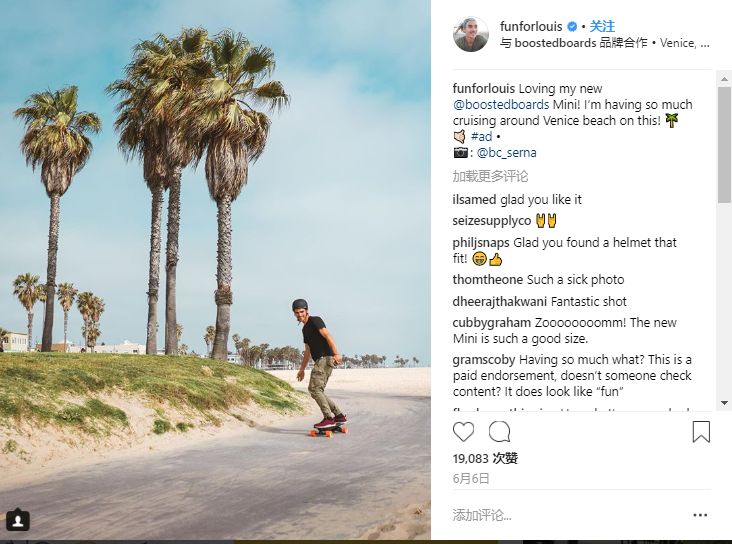Load more comments via 加载更多评论
The width and height of the screenshot is (732, 544).
490,176
